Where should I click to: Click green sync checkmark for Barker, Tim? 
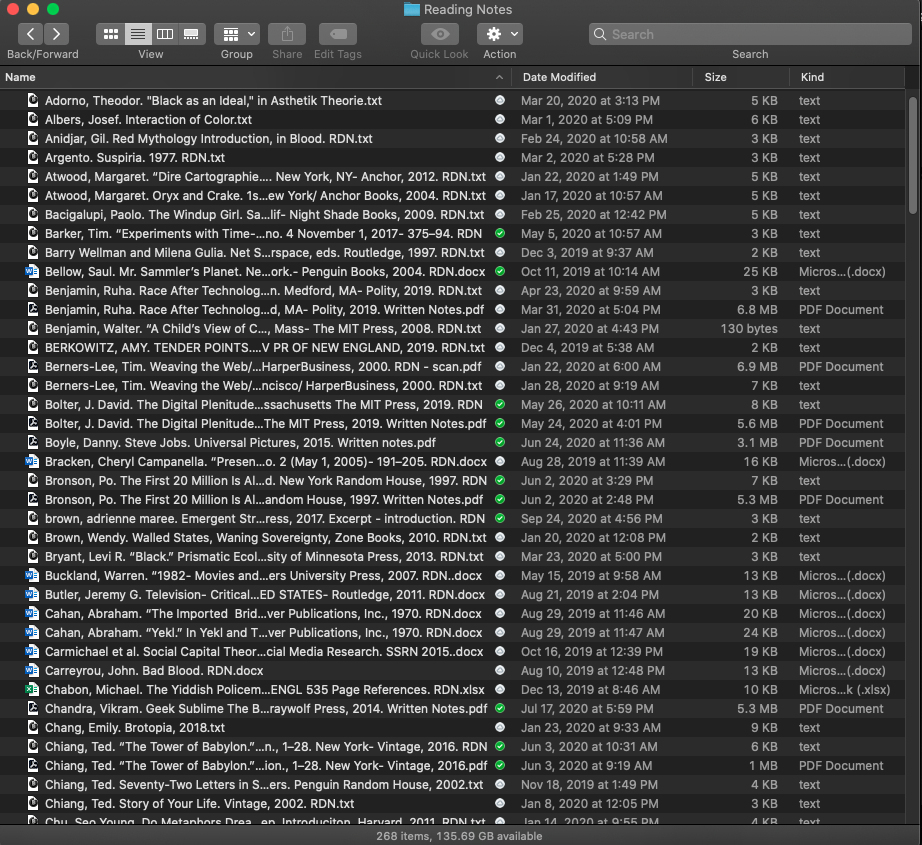coord(500,233)
